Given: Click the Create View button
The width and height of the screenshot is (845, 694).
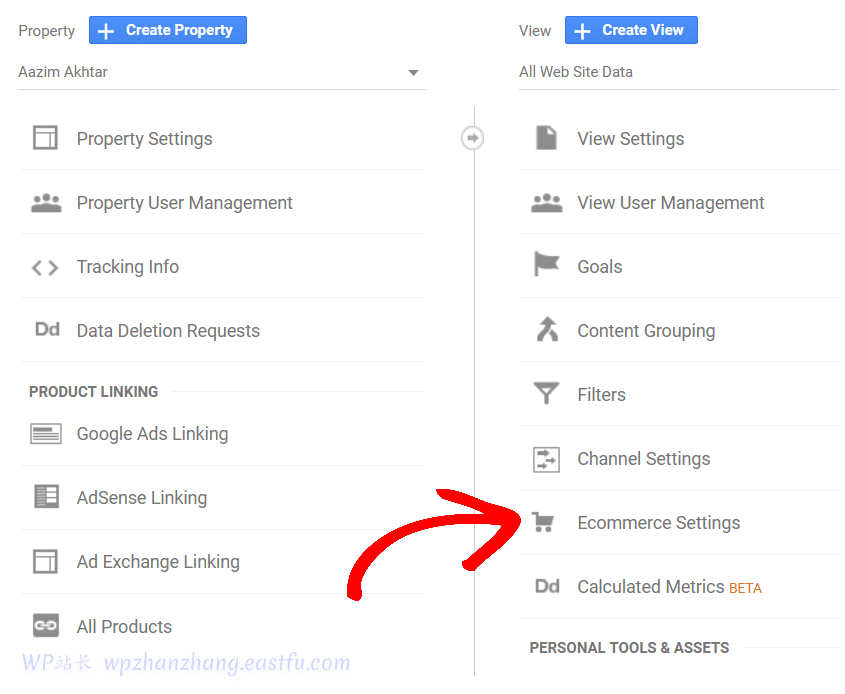Looking at the screenshot, I should click(631, 30).
